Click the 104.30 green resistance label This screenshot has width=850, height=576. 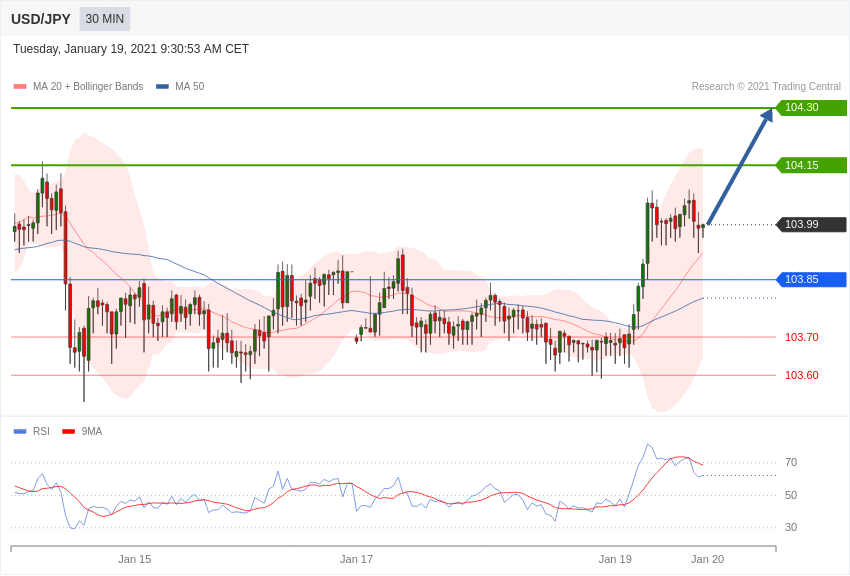pyautogui.click(x=811, y=107)
